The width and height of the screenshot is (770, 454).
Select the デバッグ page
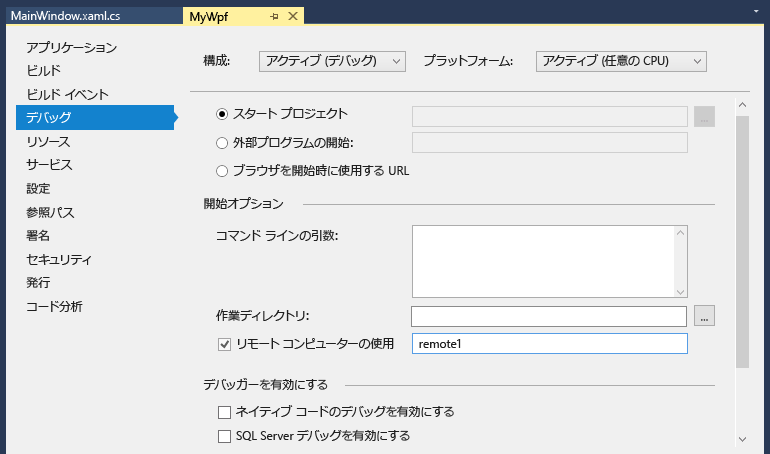[x=95, y=117]
